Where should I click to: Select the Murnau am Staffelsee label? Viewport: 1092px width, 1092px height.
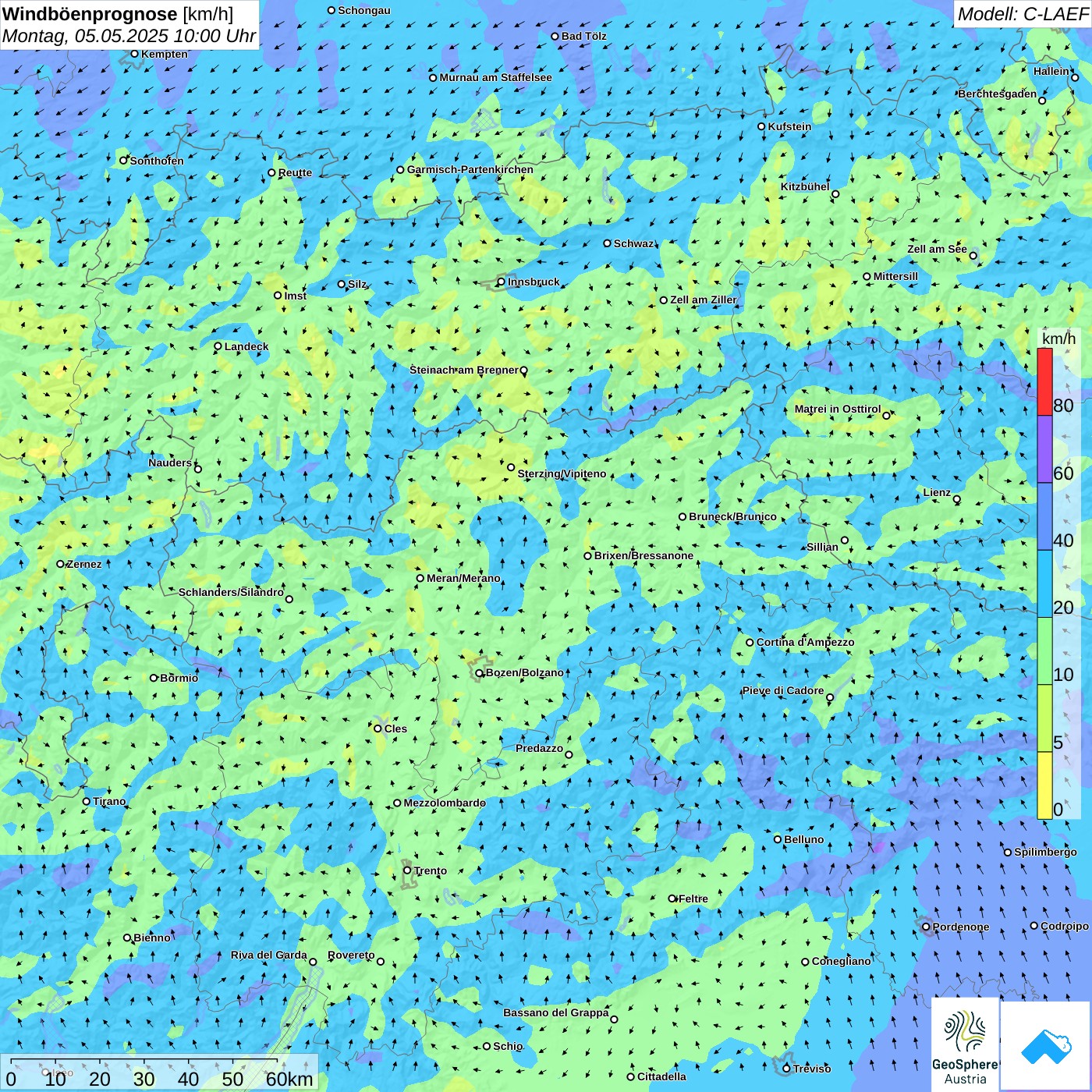[495, 77]
